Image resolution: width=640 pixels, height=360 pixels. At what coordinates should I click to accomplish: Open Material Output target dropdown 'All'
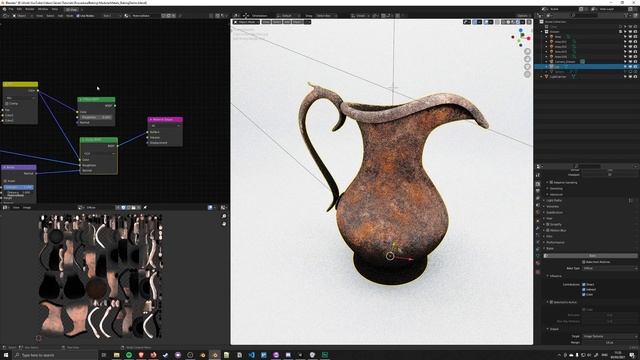coord(165,126)
